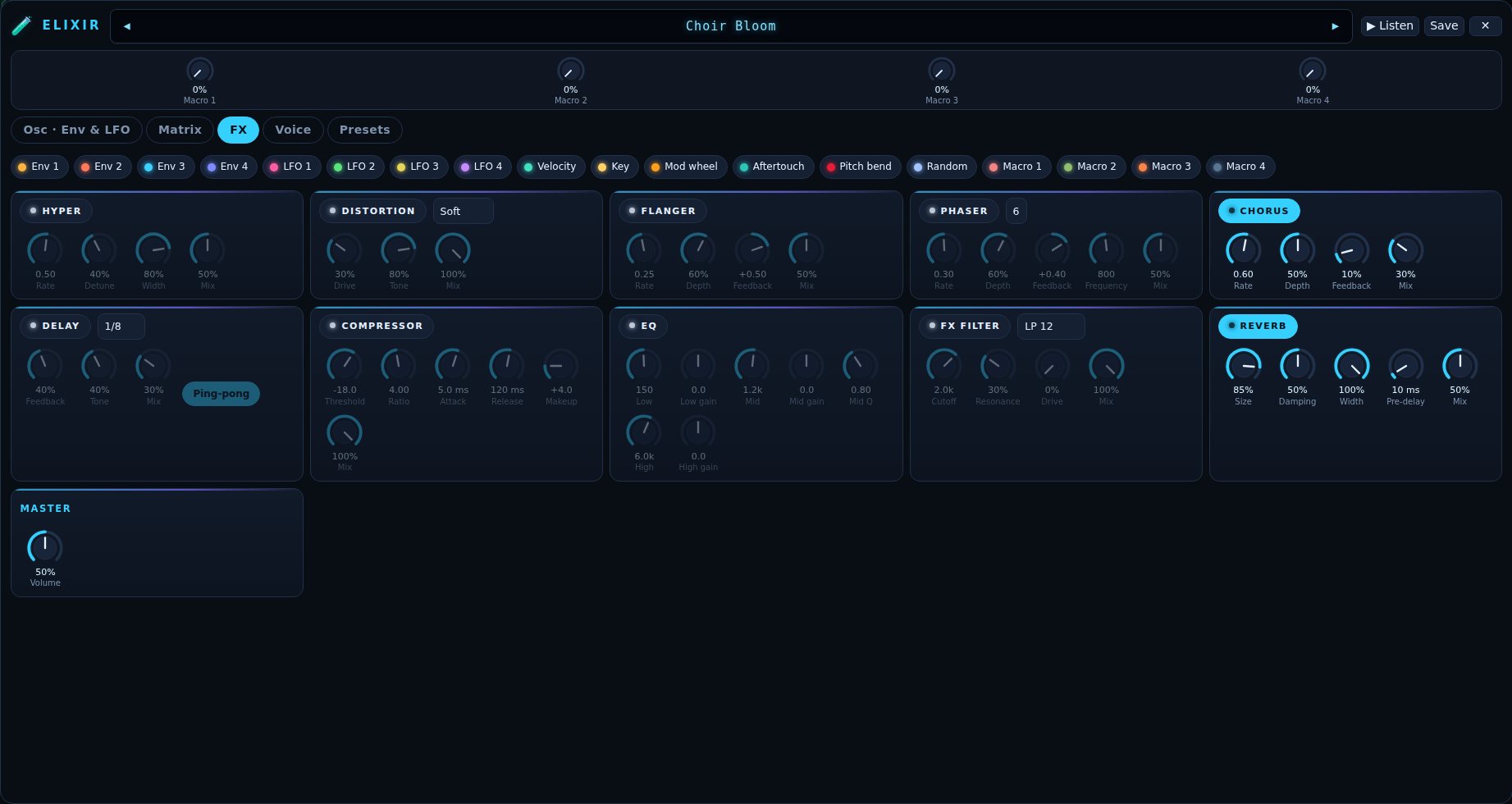Click the FX Filter Cutoff knob

tap(943, 365)
